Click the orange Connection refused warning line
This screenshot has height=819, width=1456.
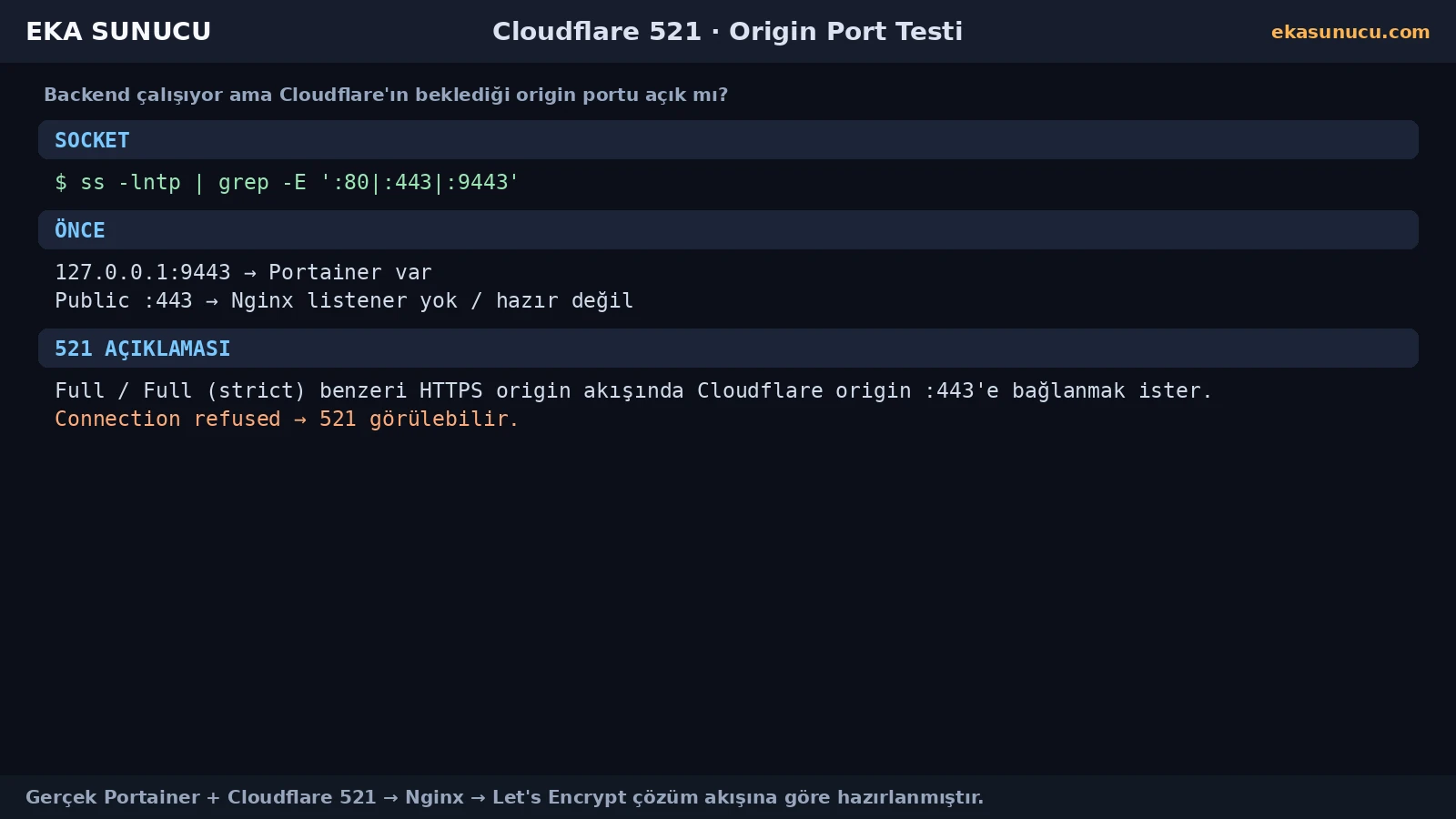[287, 419]
